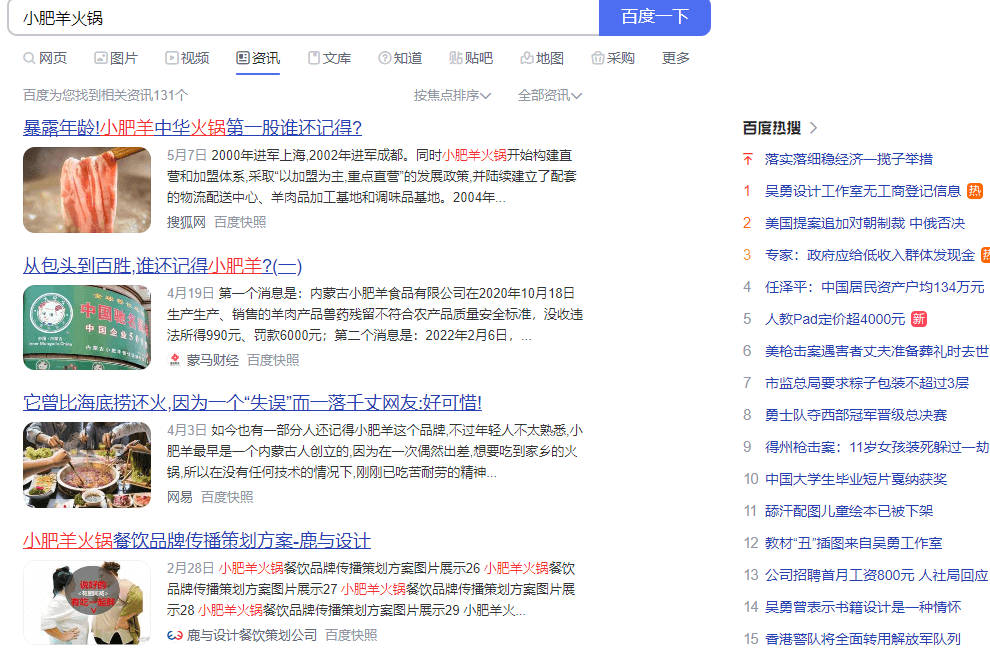Open article 暴露年龄!小肥羊中华火锅第一股
The width and height of the screenshot is (990, 649).
click(x=192, y=128)
